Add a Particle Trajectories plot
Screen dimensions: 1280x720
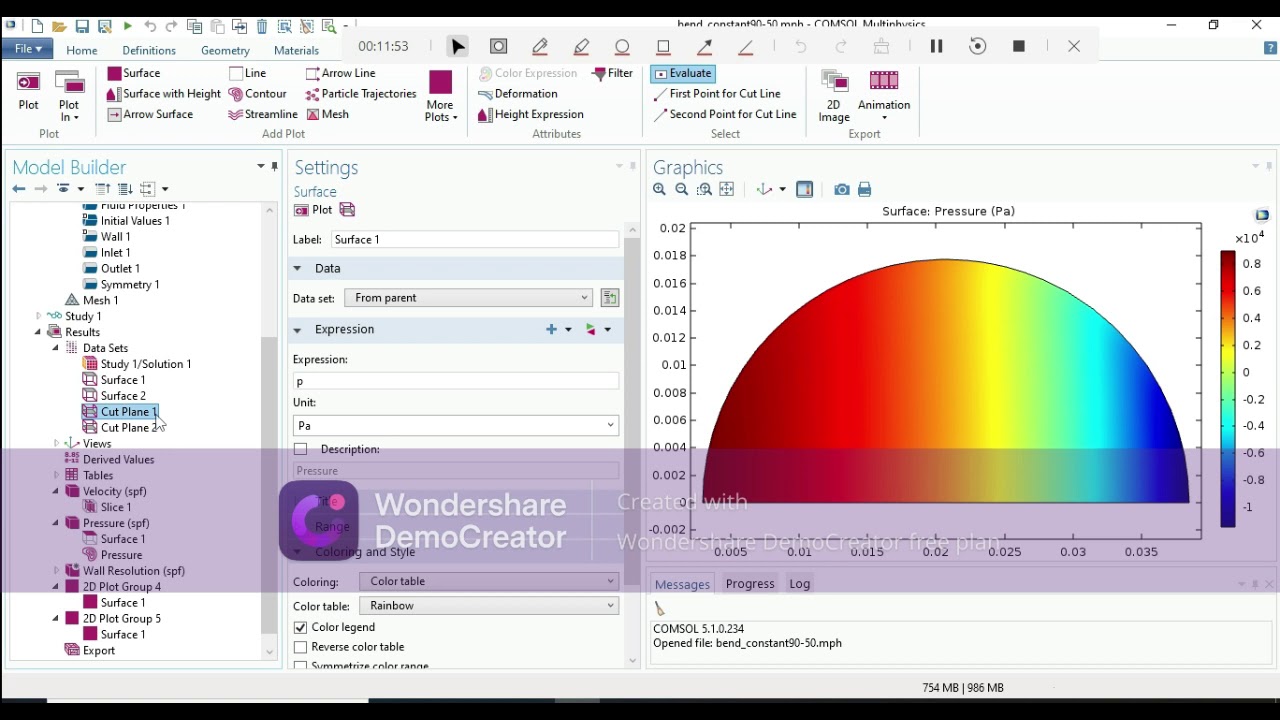click(x=361, y=94)
